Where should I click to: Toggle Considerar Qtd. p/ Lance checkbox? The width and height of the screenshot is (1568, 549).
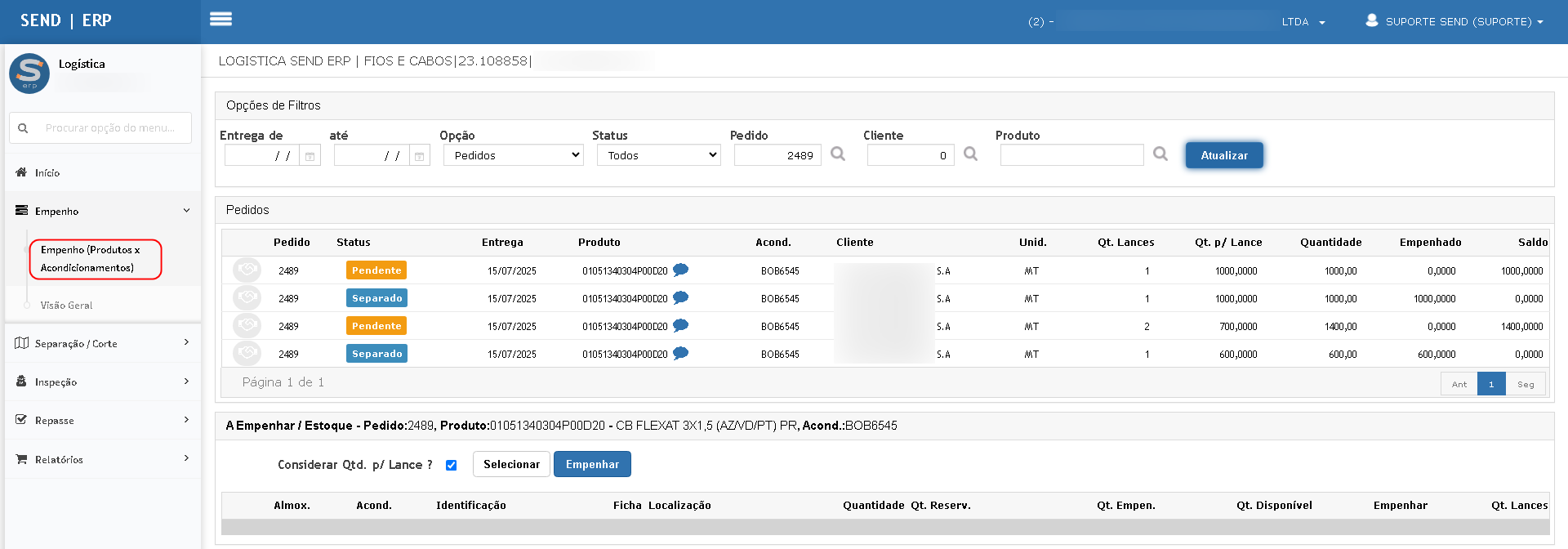pyautogui.click(x=451, y=465)
